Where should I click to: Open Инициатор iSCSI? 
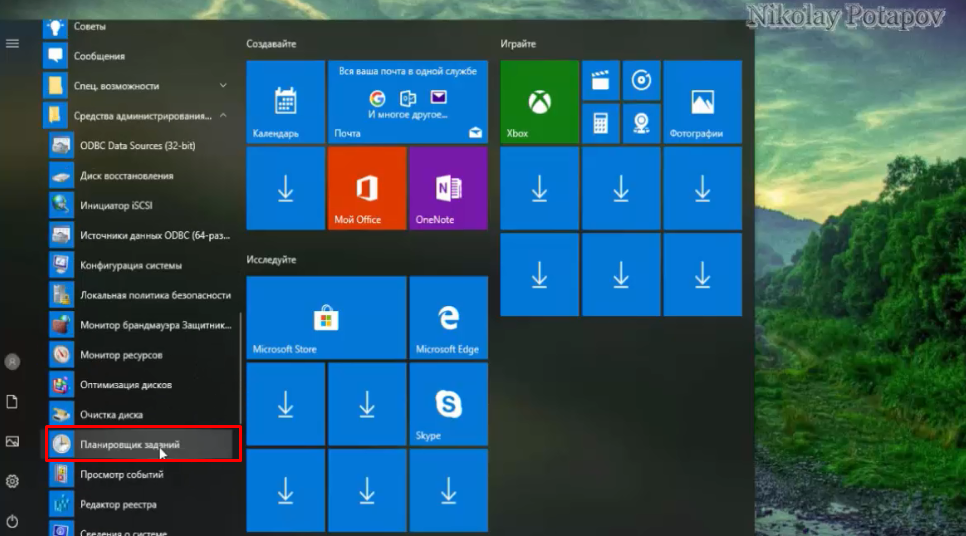[x=141, y=206]
